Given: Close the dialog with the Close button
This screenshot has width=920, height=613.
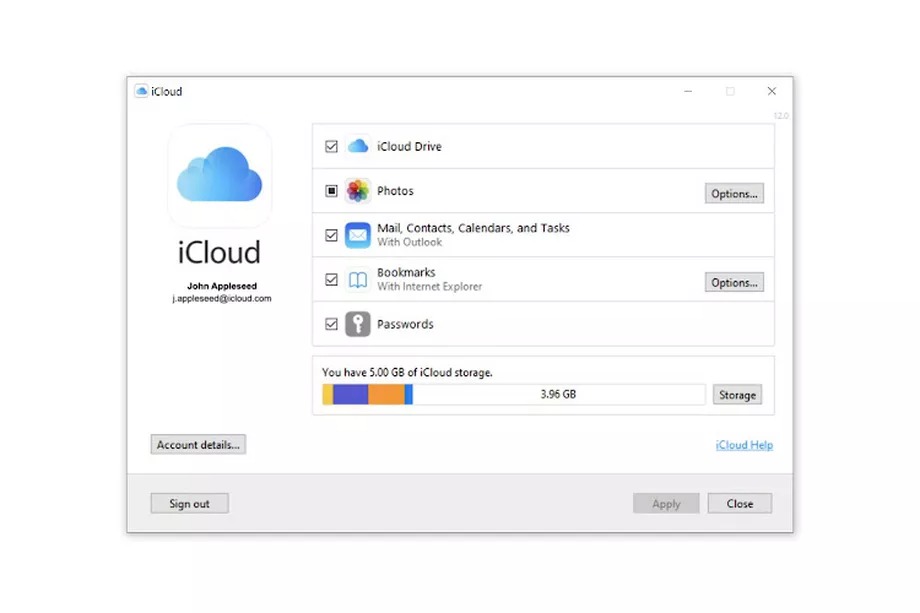Looking at the screenshot, I should 739,504.
